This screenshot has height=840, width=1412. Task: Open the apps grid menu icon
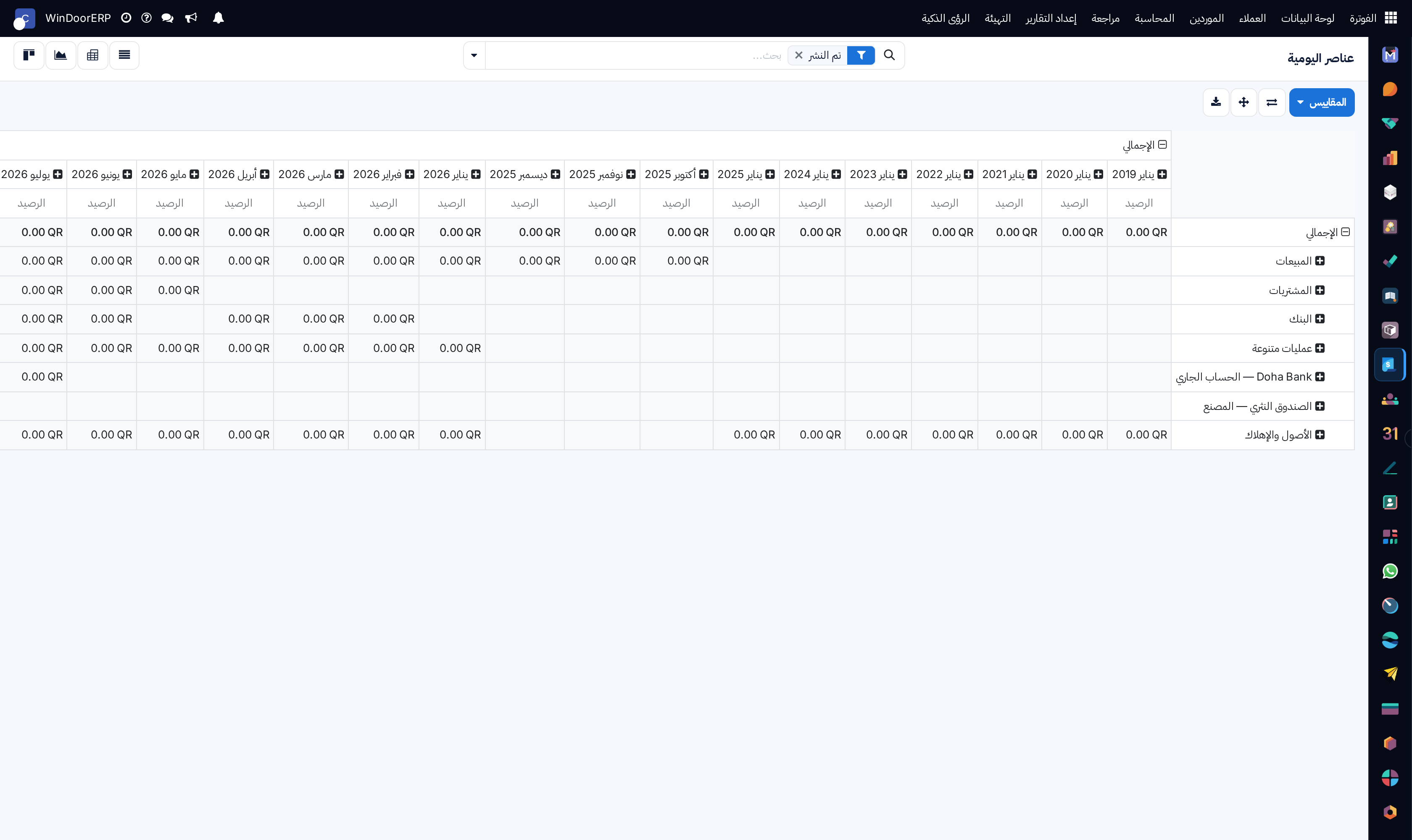tap(1391, 18)
